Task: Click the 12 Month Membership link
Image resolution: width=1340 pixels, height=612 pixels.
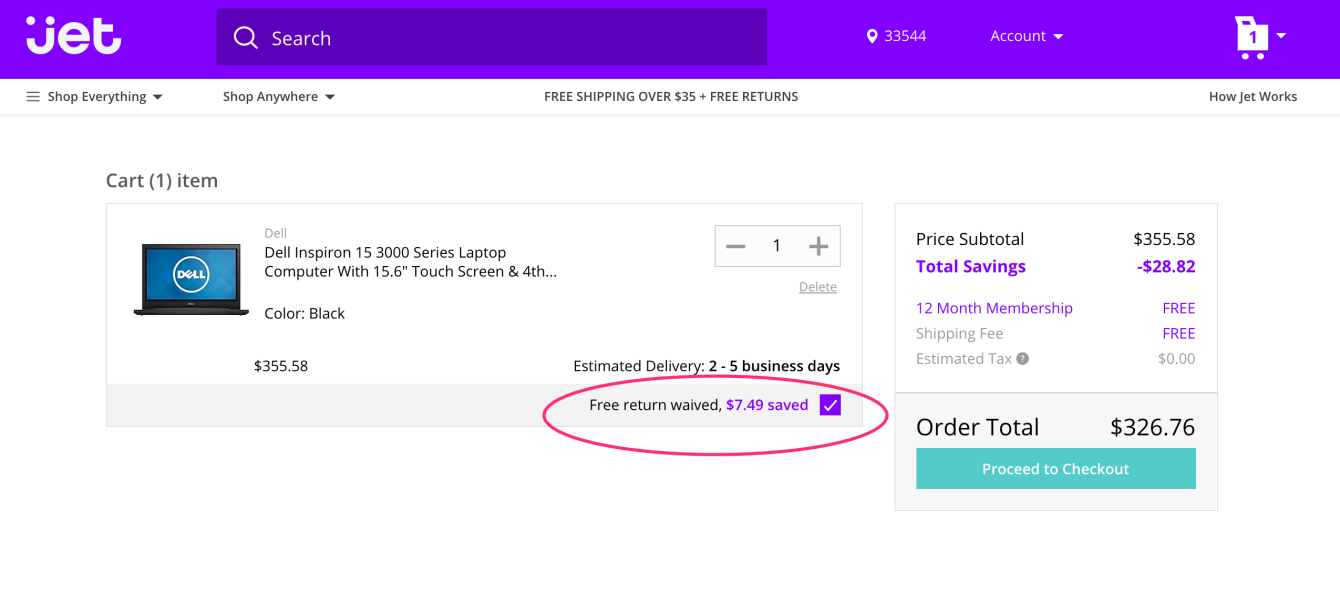Action: (994, 308)
